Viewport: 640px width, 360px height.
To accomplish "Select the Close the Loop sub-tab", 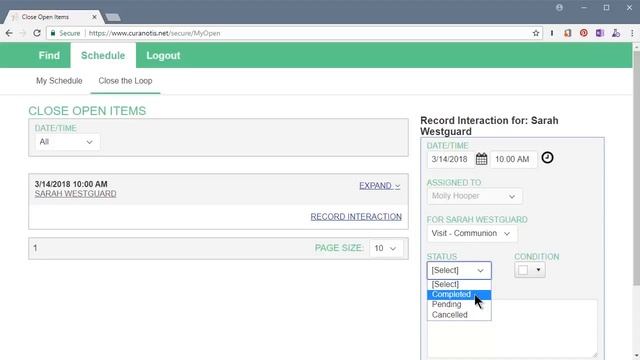I will tap(125, 81).
